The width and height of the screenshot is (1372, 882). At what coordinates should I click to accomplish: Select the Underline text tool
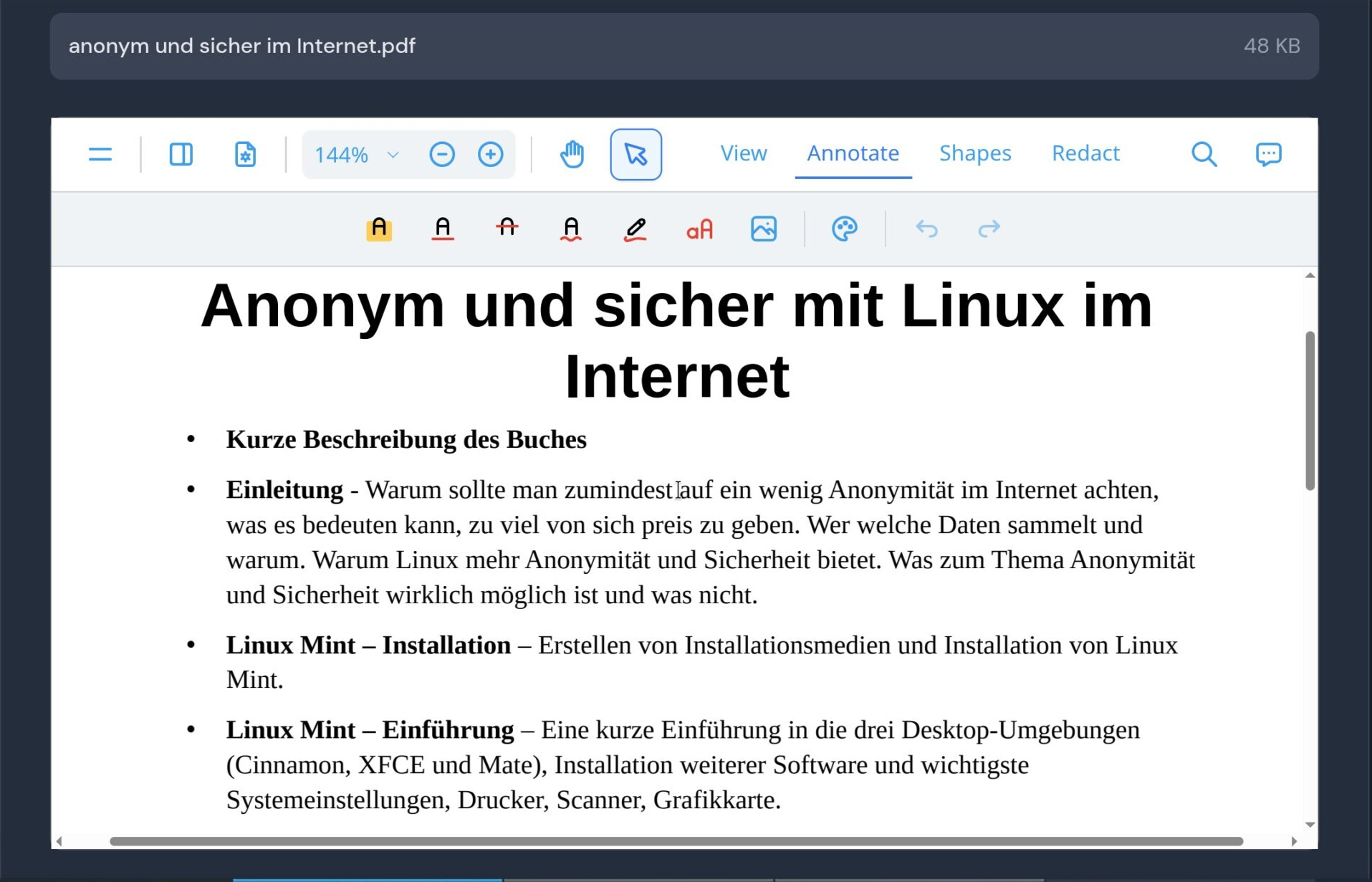pyautogui.click(x=443, y=229)
